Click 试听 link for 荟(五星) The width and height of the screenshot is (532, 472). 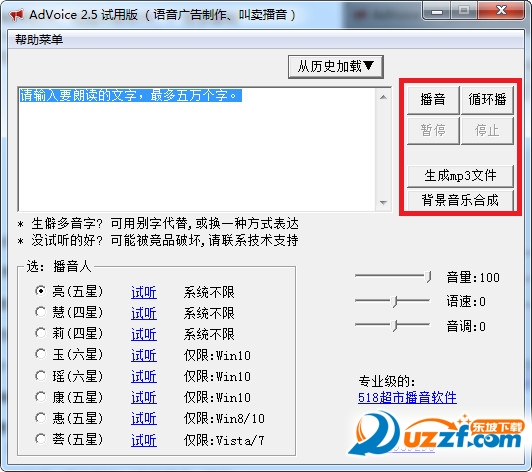point(144,440)
